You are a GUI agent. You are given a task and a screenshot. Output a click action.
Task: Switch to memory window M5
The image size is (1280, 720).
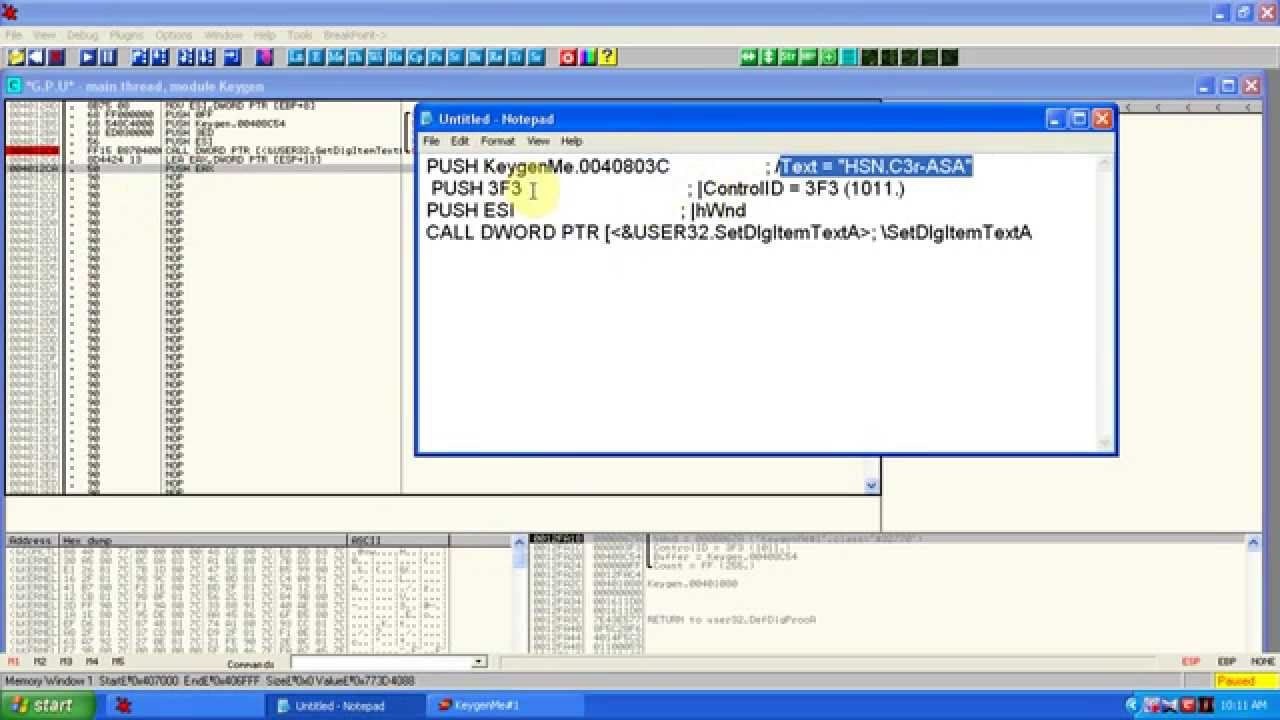click(118, 662)
